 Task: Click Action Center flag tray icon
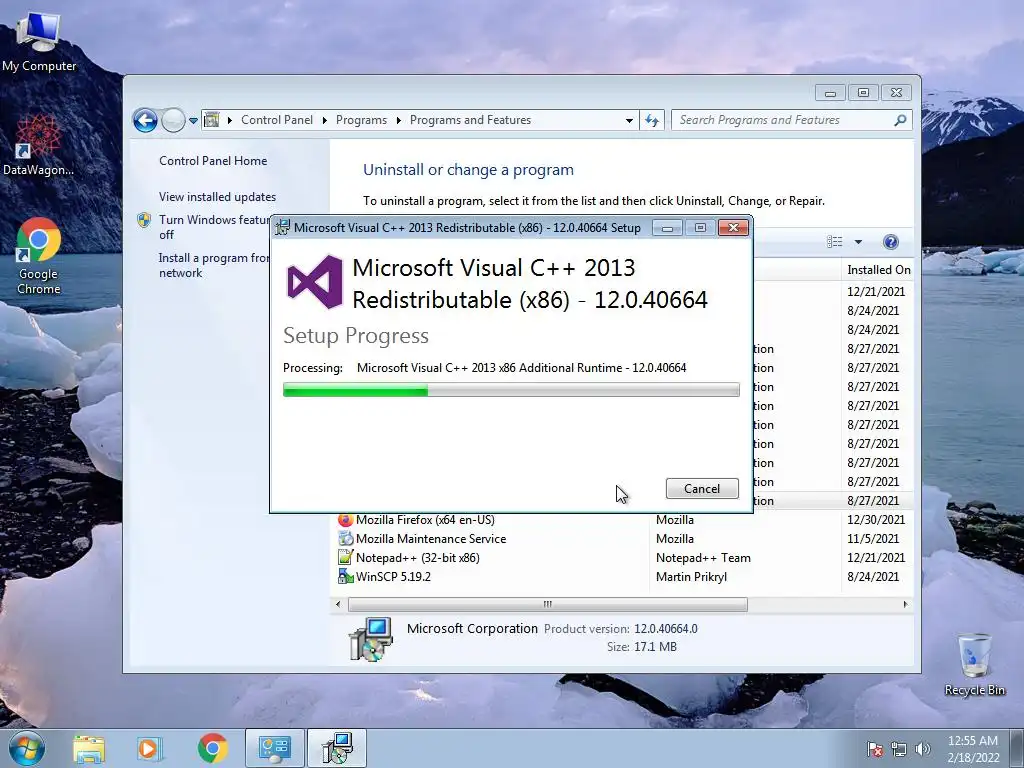pyautogui.click(x=875, y=749)
